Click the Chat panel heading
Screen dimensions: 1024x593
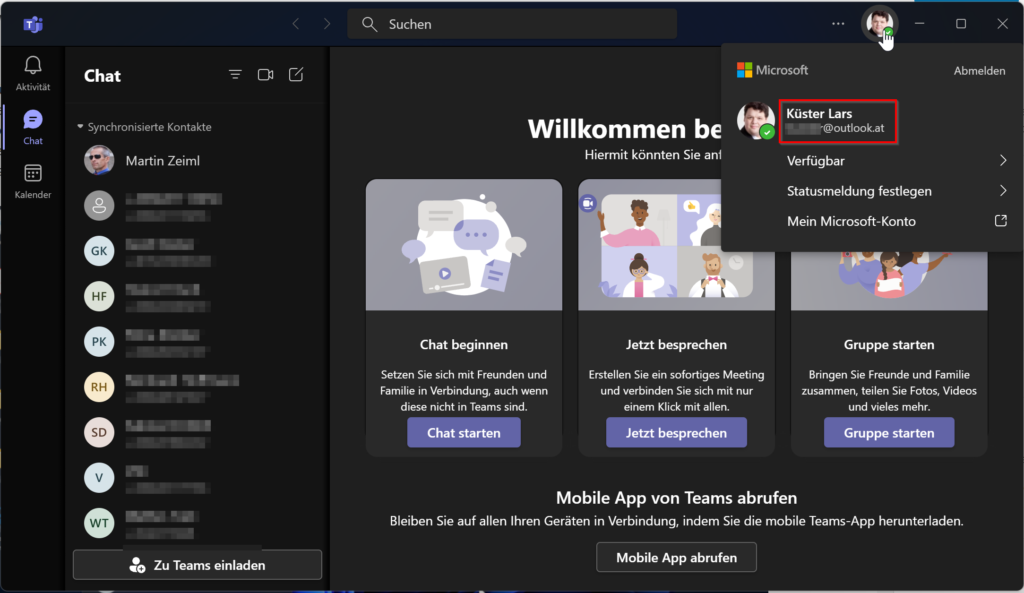[103, 76]
